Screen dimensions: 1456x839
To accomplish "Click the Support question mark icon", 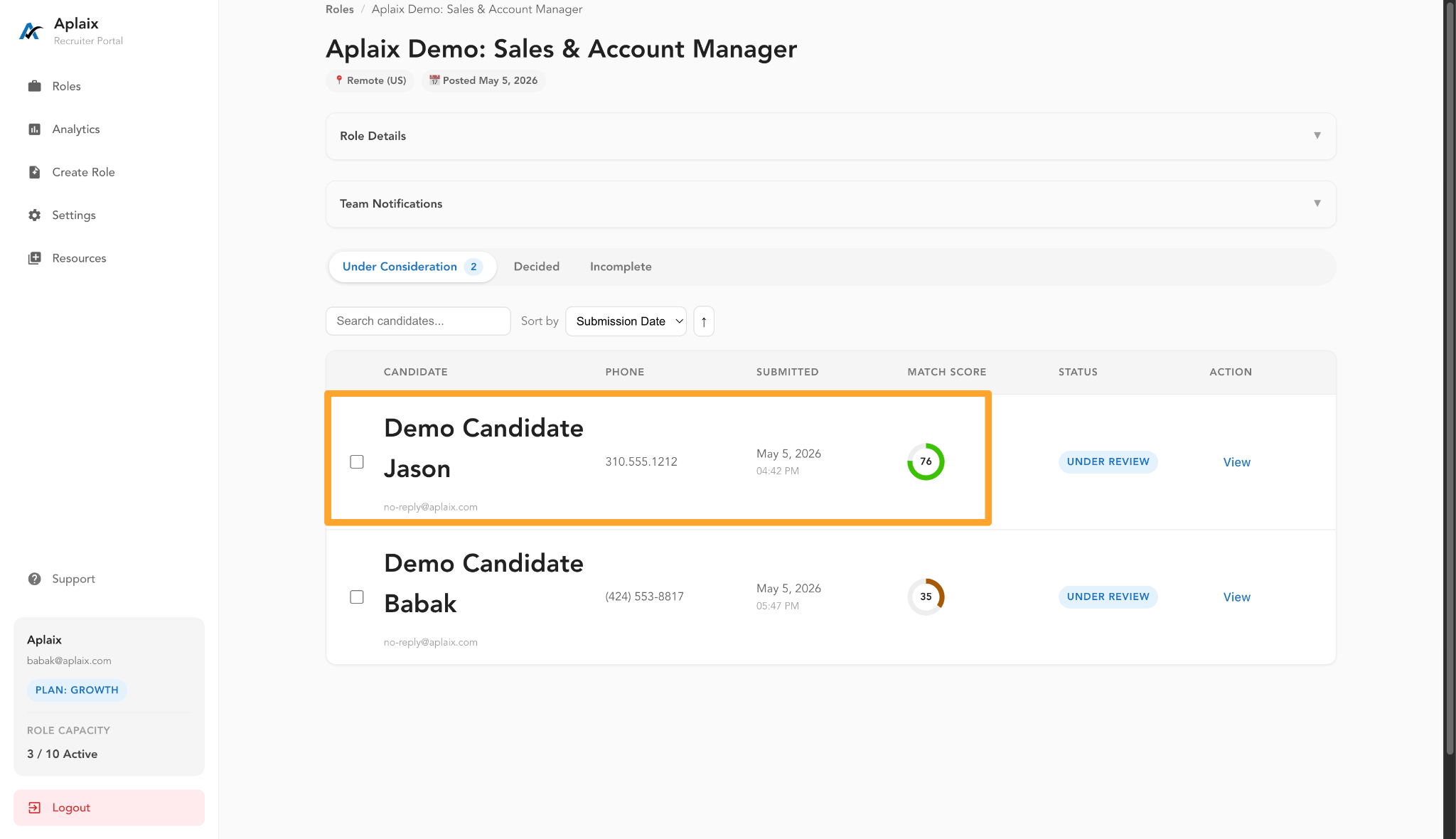I will [x=34, y=579].
